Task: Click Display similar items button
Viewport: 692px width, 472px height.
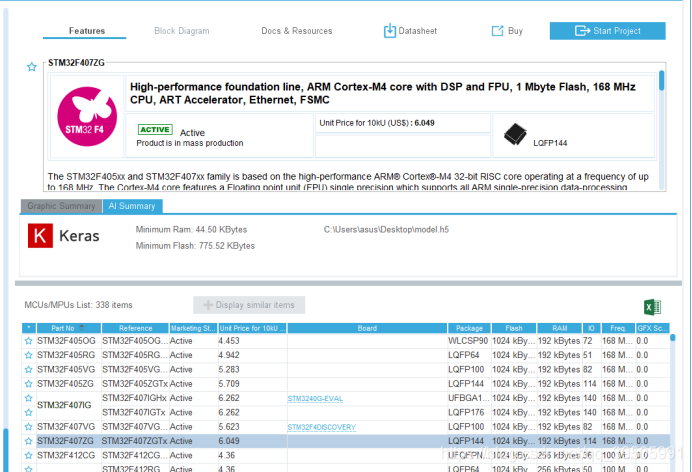Action: (249, 305)
